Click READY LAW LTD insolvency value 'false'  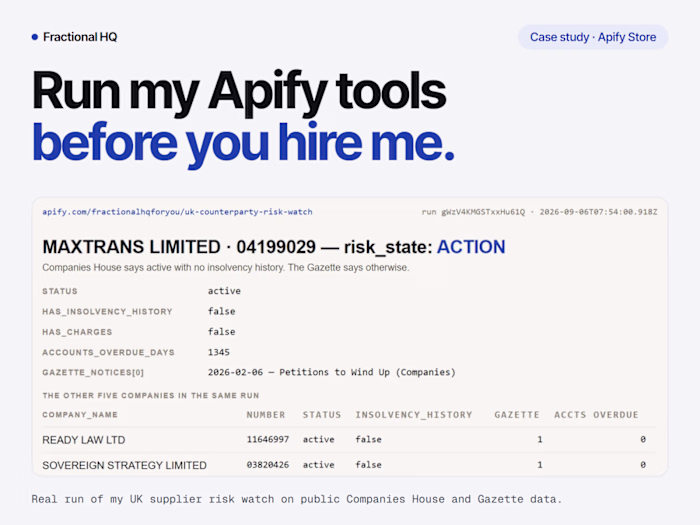coord(369,440)
